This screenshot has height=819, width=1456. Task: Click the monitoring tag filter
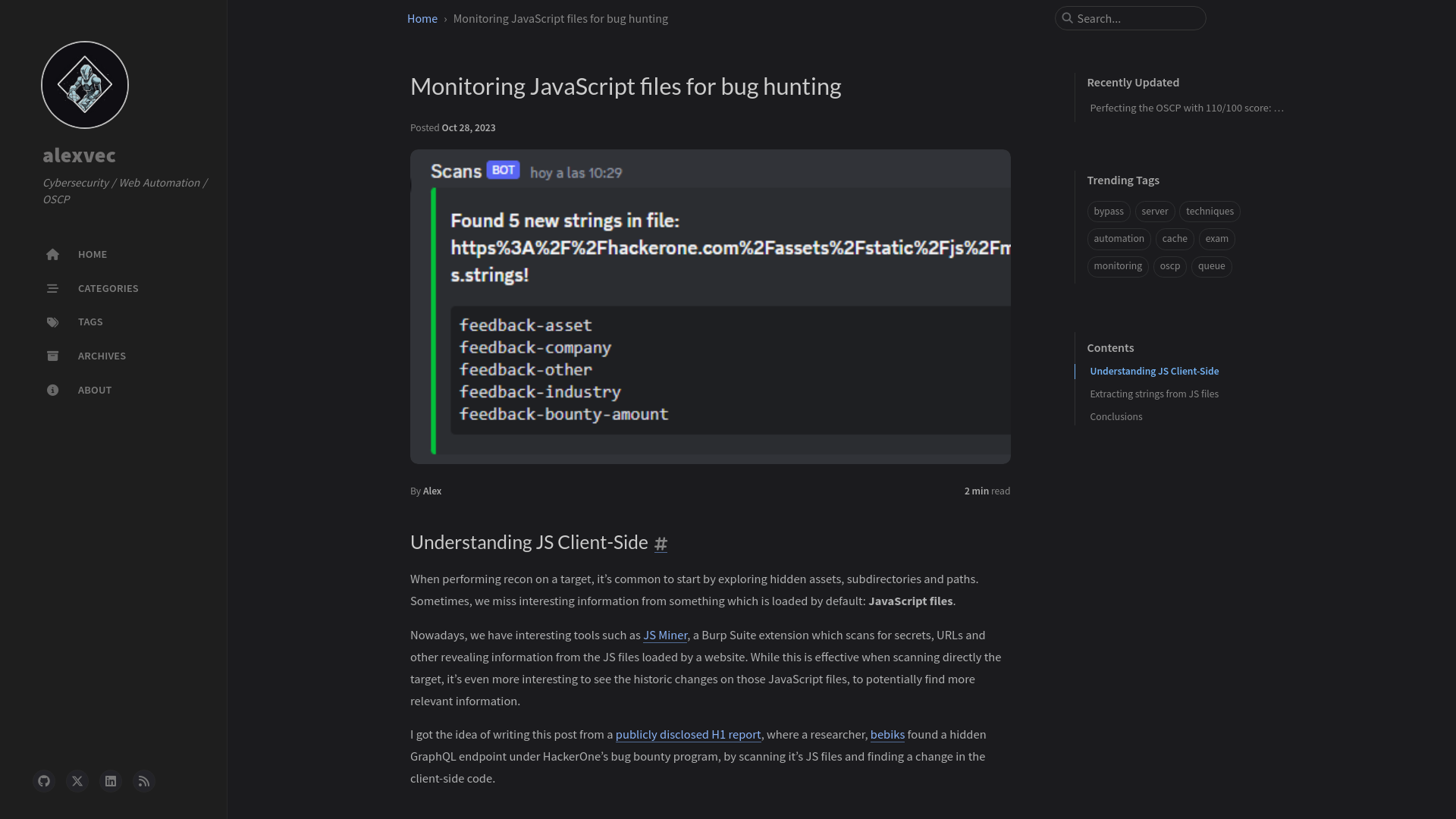click(x=1117, y=265)
